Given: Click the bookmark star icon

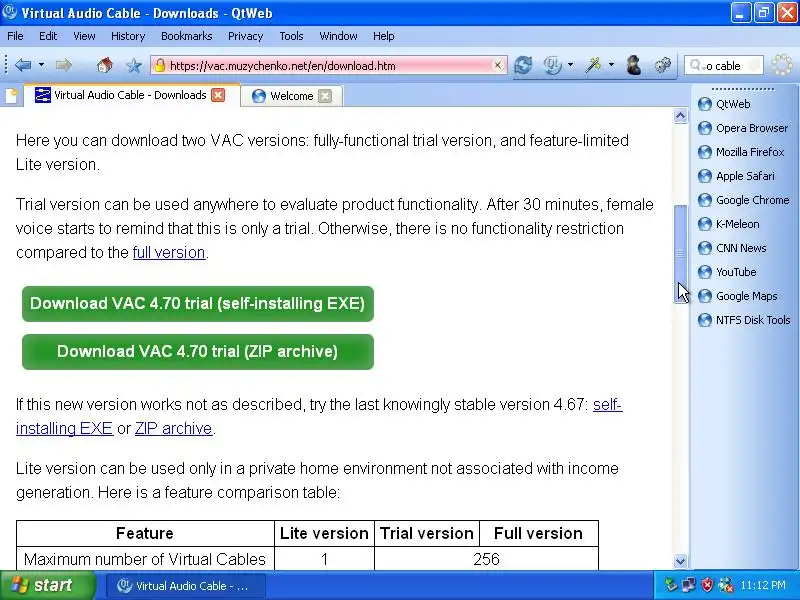Looking at the screenshot, I should [x=134, y=65].
